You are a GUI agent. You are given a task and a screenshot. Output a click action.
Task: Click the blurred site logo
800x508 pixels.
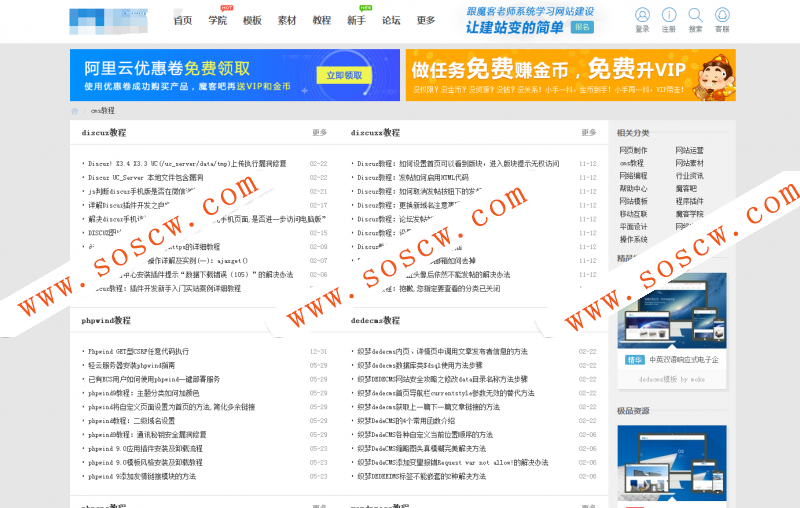(x=109, y=21)
